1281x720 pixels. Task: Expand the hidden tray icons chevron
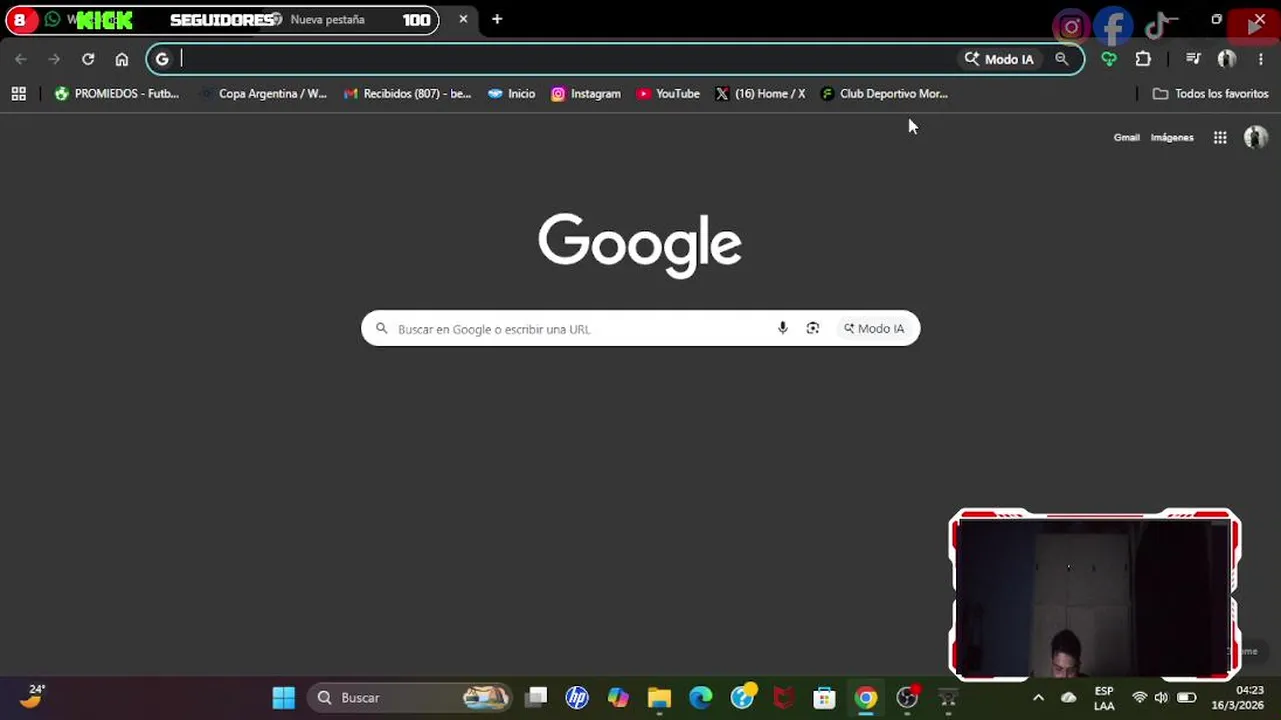tap(1038, 698)
